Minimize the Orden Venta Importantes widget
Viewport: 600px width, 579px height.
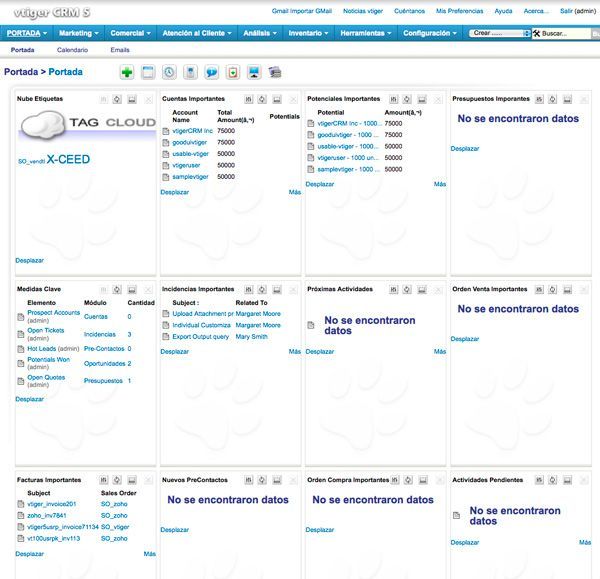point(567,290)
